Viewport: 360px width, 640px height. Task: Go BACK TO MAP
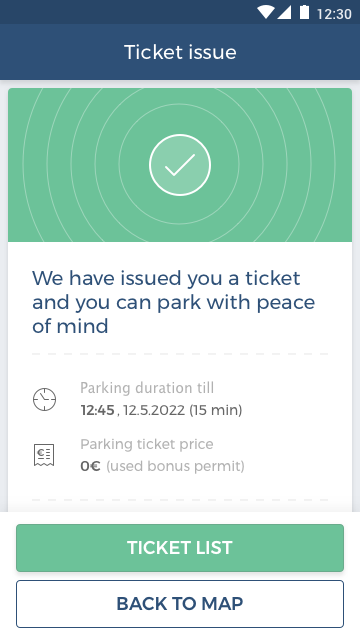point(180,604)
